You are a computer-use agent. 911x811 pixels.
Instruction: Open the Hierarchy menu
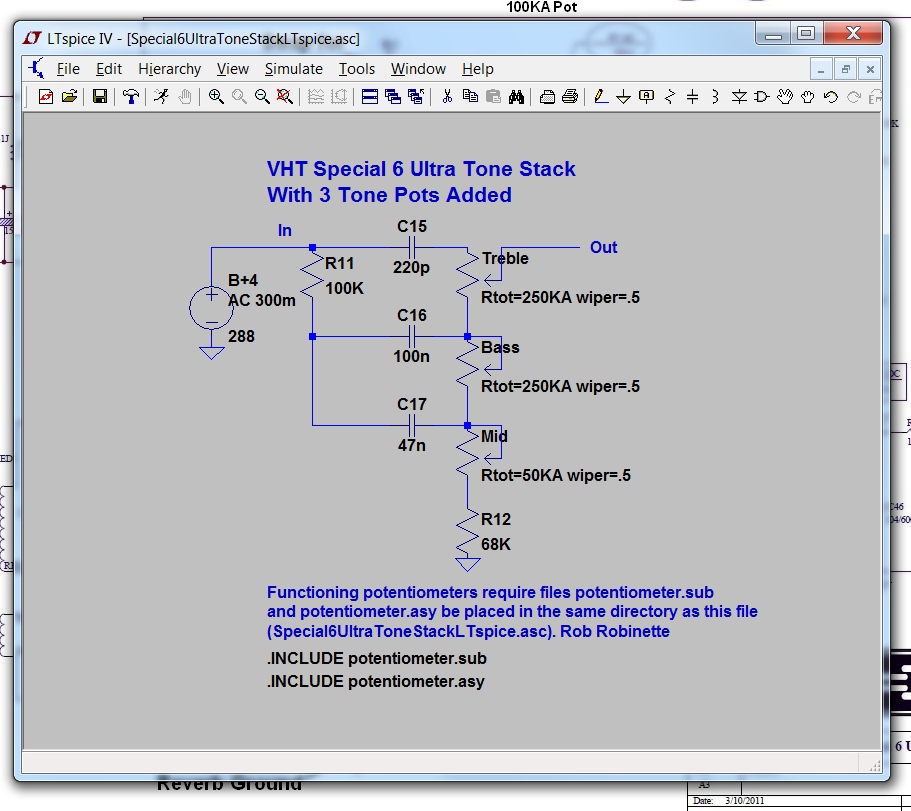pos(170,69)
